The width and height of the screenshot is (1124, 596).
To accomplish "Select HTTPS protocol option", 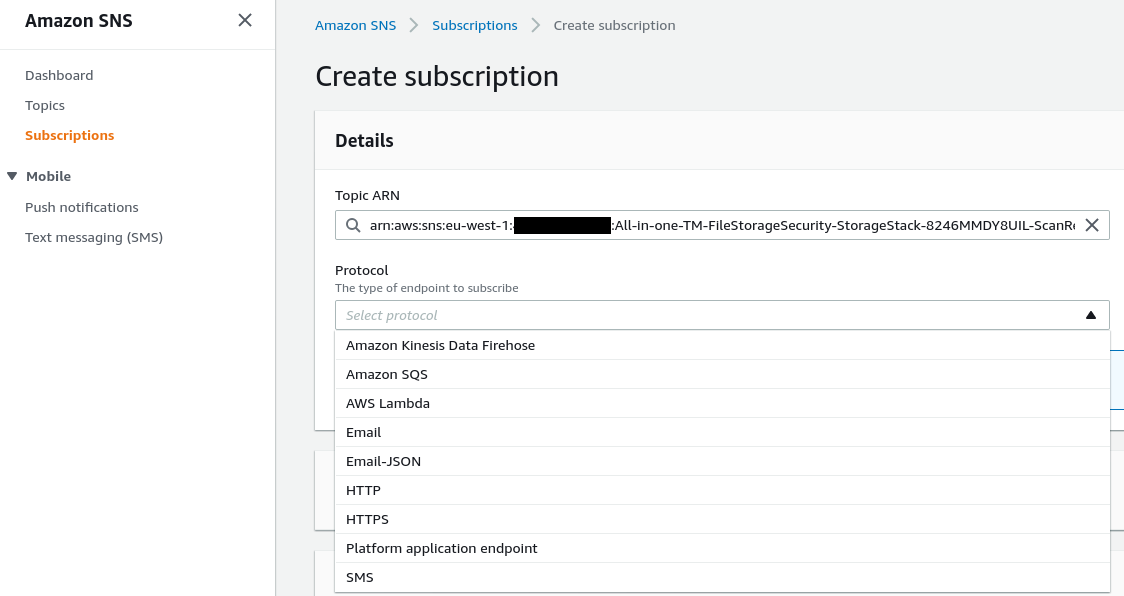I will click(x=722, y=519).
